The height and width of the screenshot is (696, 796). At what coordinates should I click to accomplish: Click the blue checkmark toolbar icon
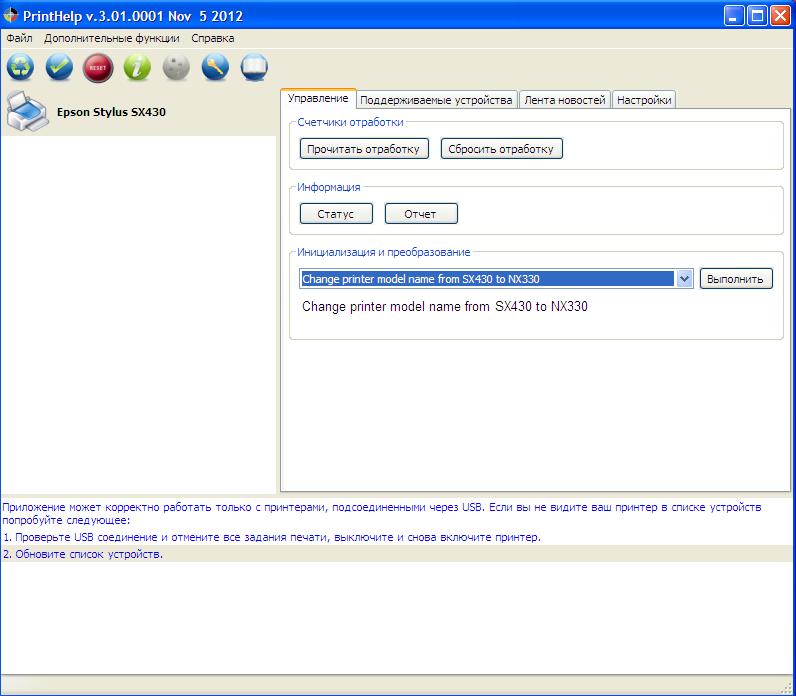(x=59, y=68)
